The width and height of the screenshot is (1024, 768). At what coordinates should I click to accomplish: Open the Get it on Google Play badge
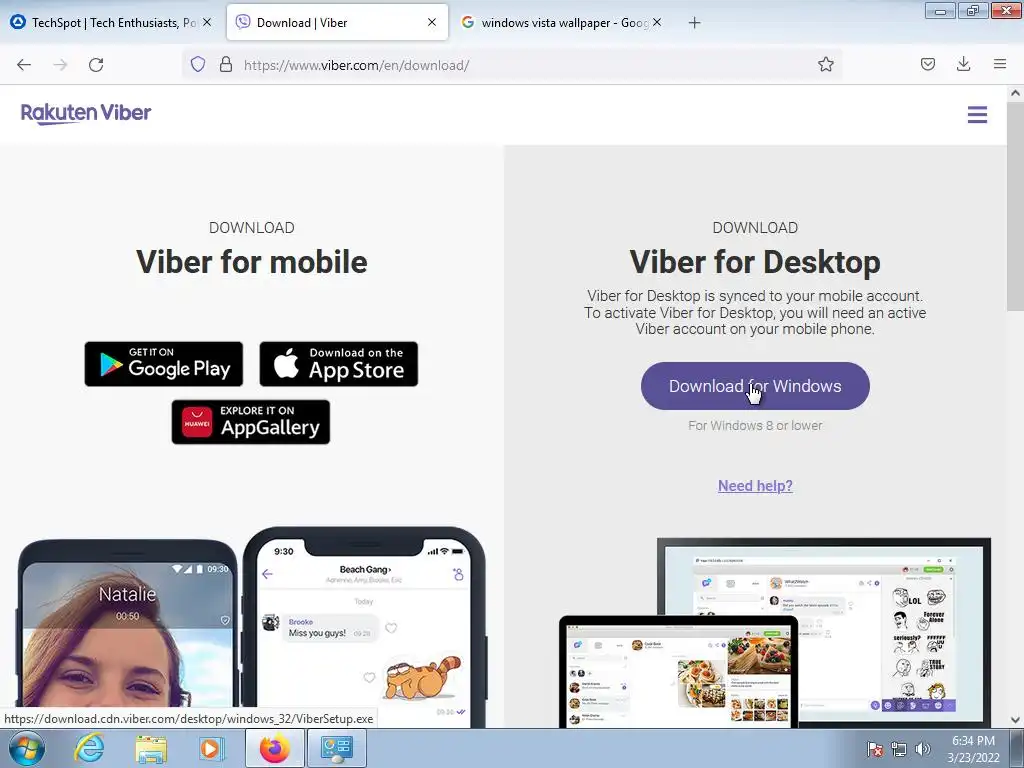pyautogui.click(x=163, y=364)
